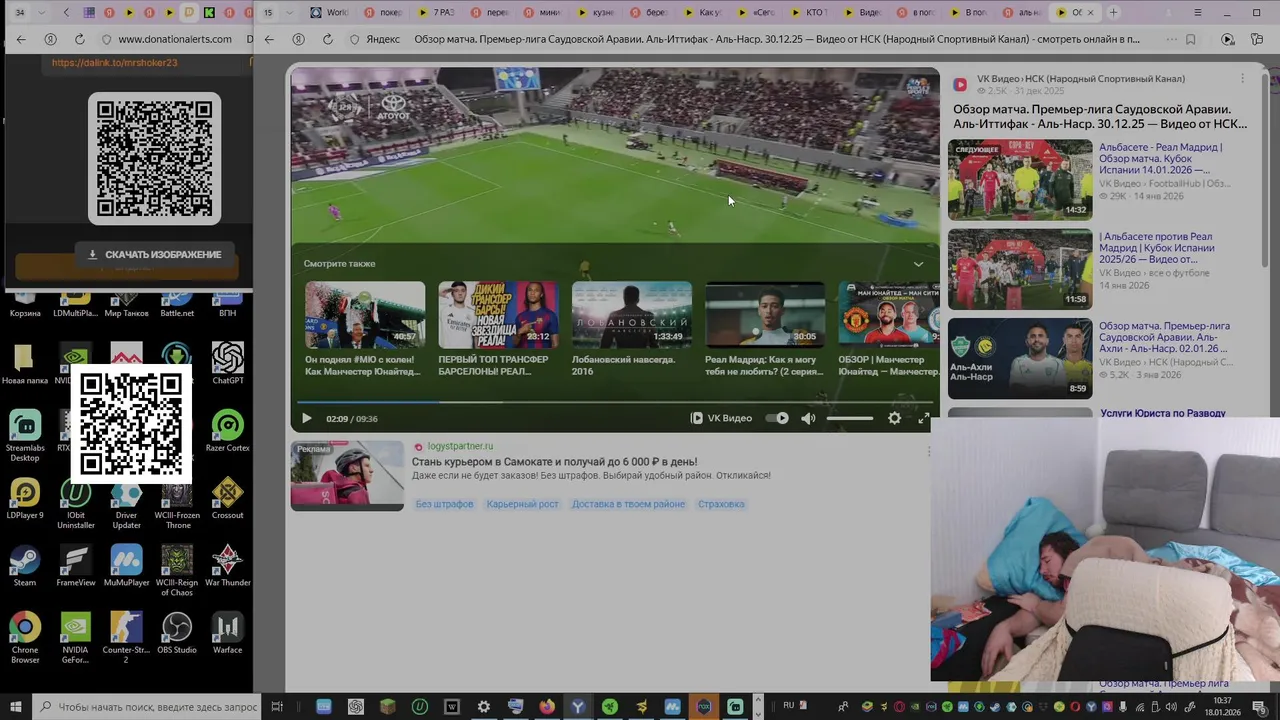Image resolution: width=1280 pixels, height=720 pixels.
Task: Open the Razer Cortex desktop shortcut
Action: [x=227, y=430]
